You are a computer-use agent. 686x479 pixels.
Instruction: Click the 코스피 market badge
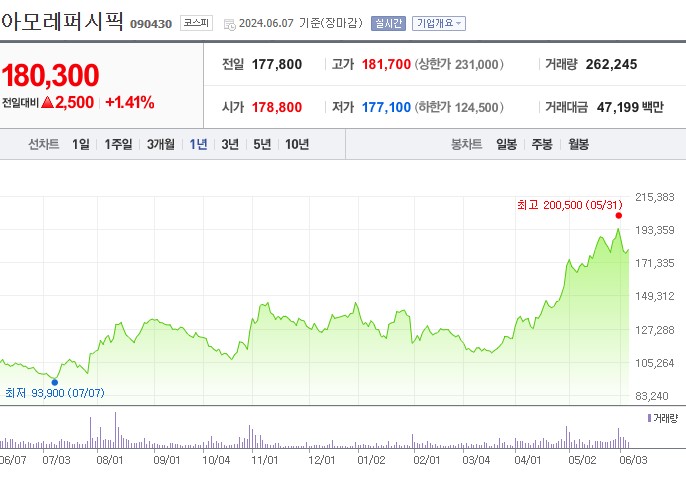tap(196, 23)
